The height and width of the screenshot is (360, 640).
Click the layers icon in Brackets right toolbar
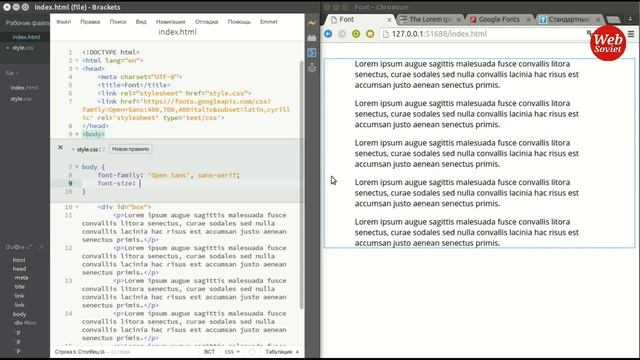point(312,68)
